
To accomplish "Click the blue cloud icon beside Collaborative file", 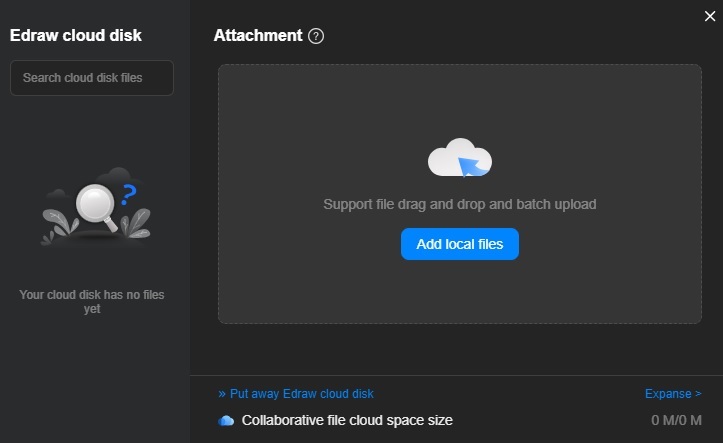I will (x=226, y=420).
